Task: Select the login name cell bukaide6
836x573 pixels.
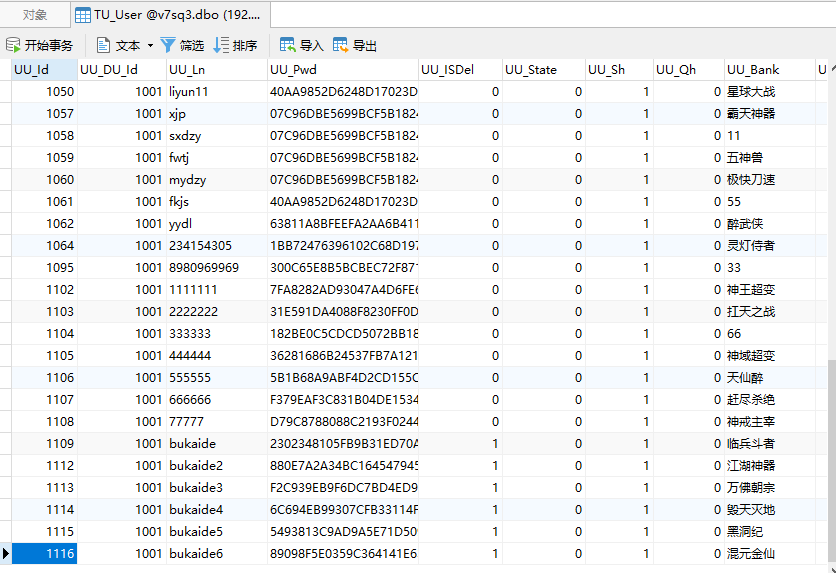Action: (x=217, y=553)
